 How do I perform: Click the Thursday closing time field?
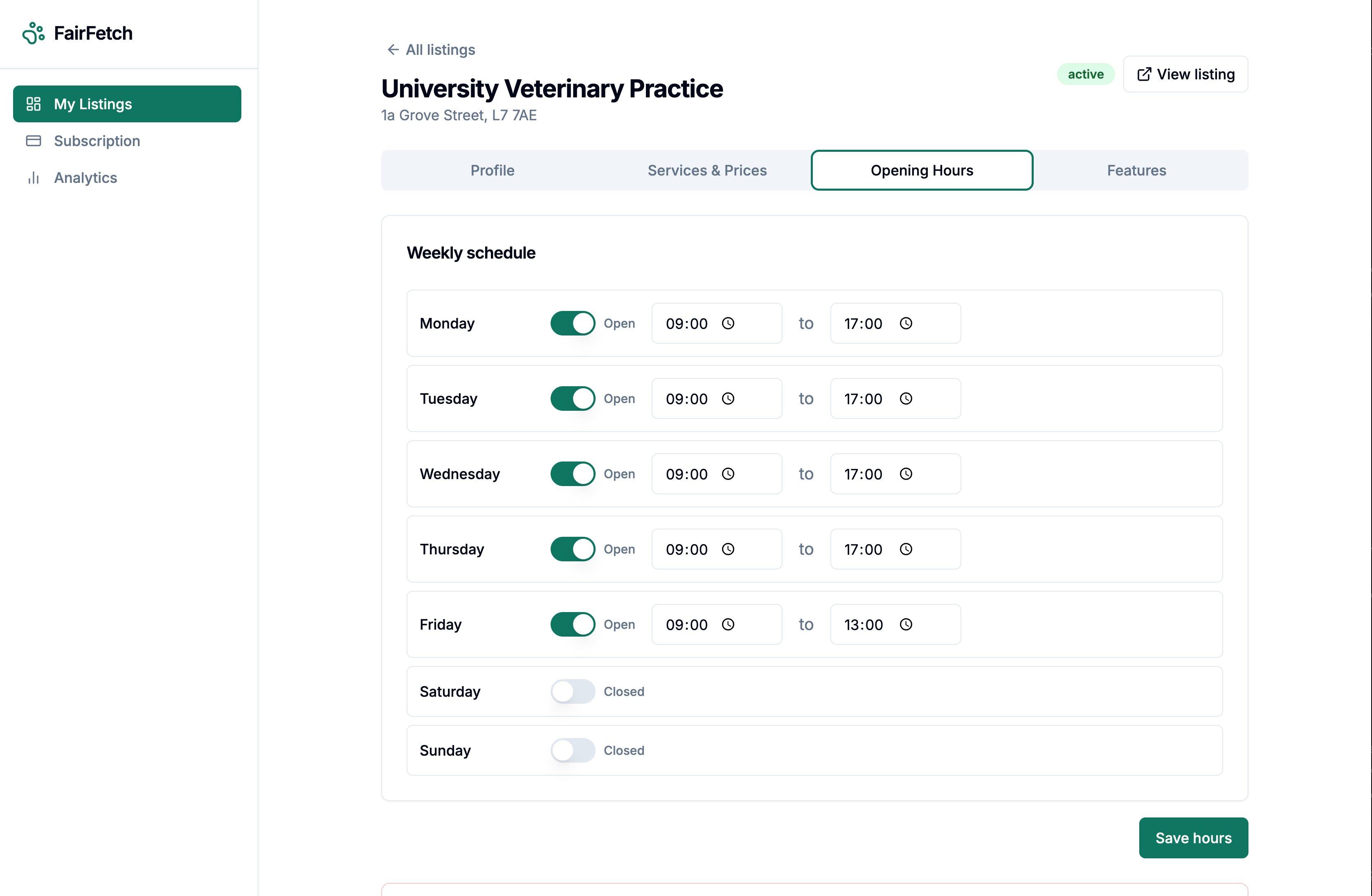(863, 549)
